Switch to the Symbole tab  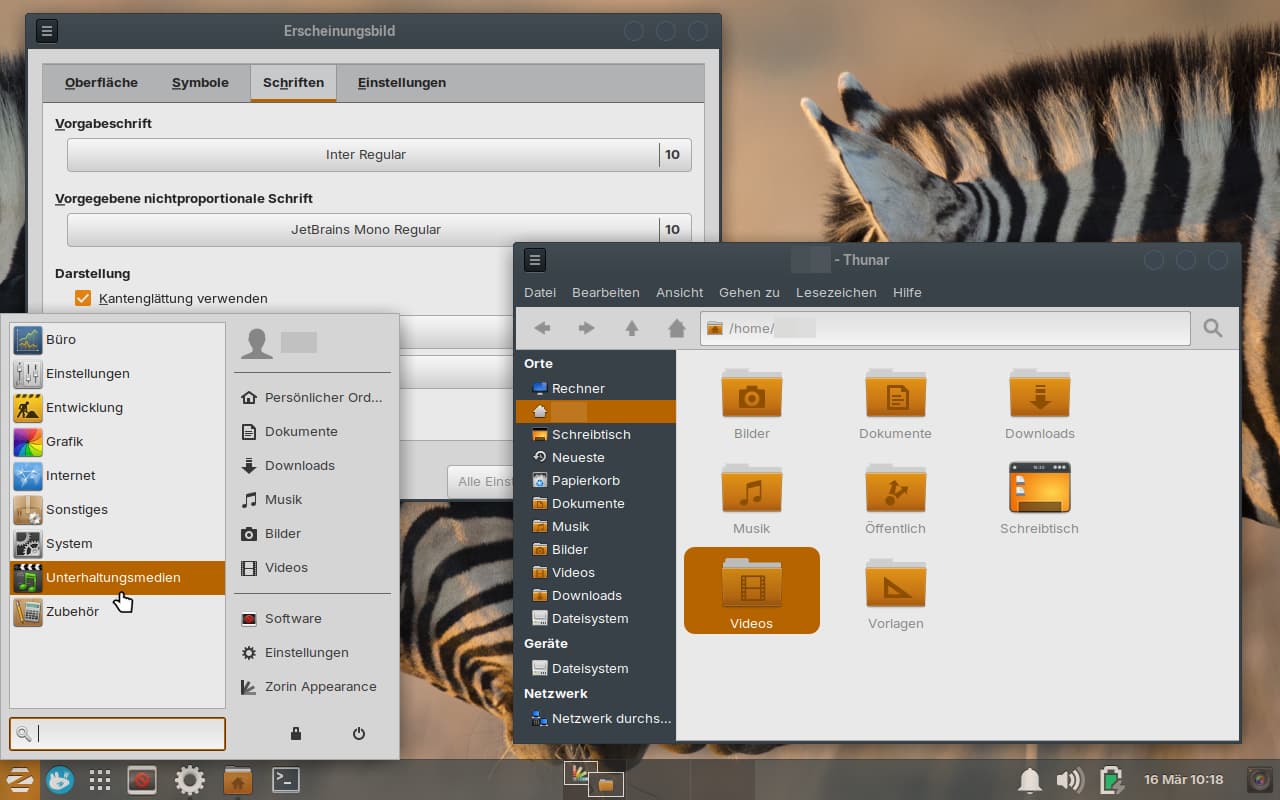pyautogui.click(x=200, y=83)
